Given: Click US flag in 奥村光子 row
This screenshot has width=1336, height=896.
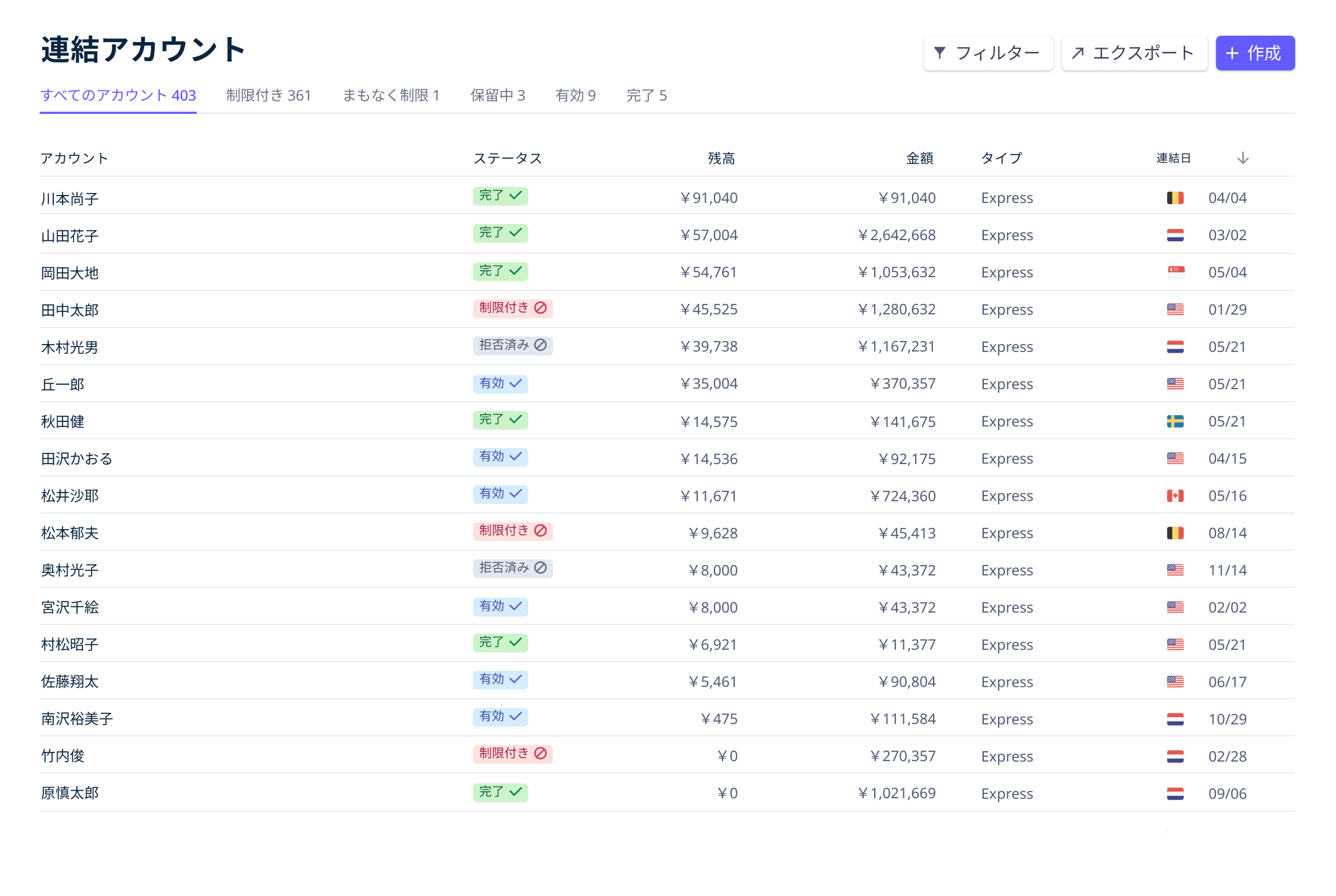Looking at the screenshot, I should click(x=1175, y=570).
